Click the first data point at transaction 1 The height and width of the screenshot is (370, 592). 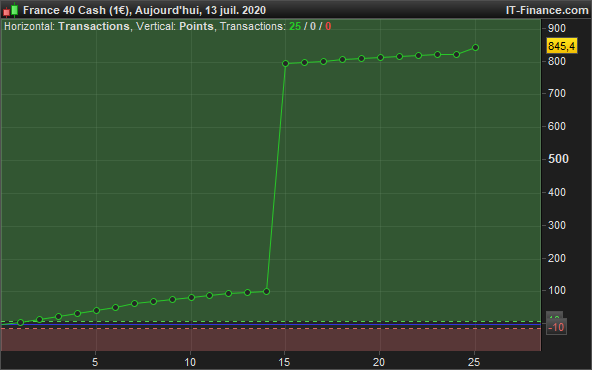[x=20, y=322]
